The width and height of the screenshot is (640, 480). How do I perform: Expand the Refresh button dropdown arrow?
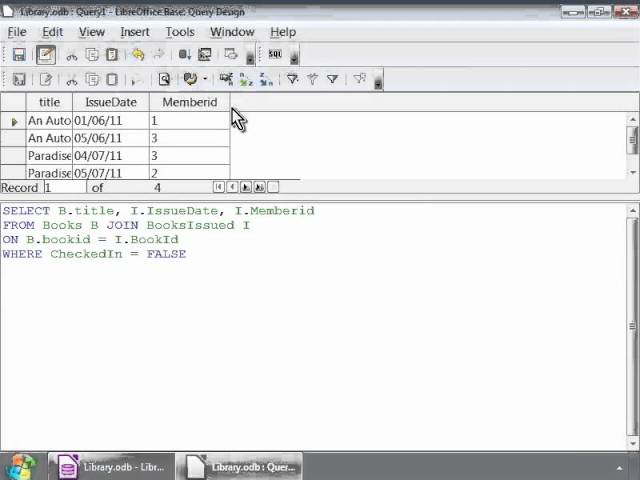tap(205, 79)
